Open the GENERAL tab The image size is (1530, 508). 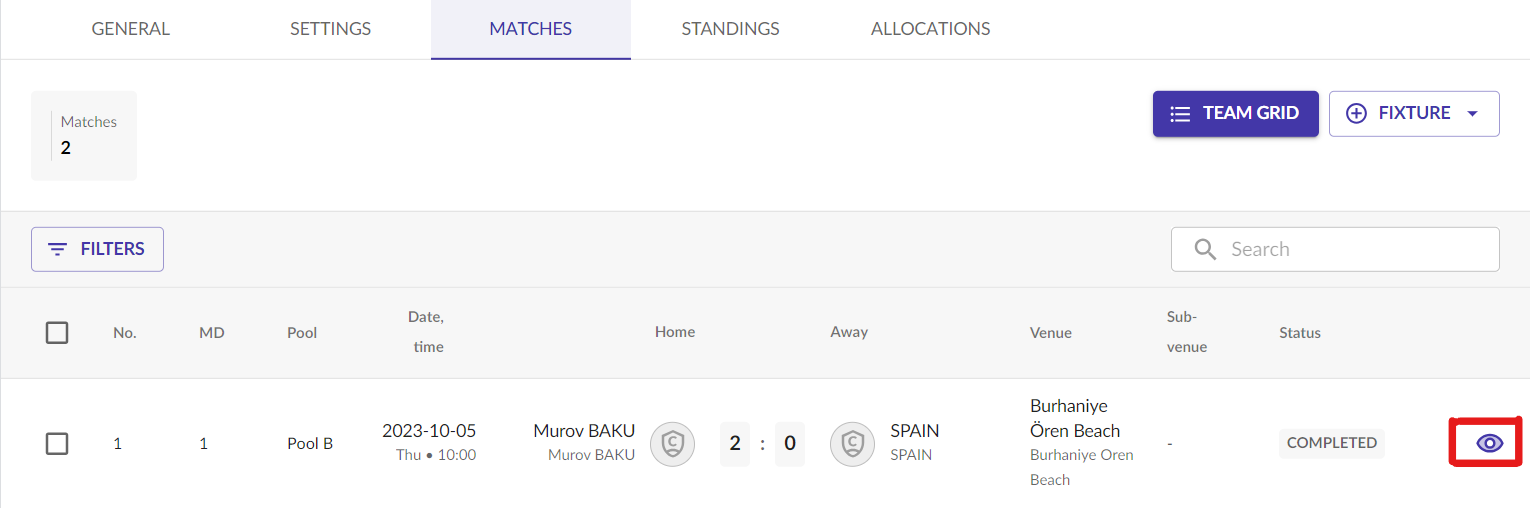tap(131, 29)
